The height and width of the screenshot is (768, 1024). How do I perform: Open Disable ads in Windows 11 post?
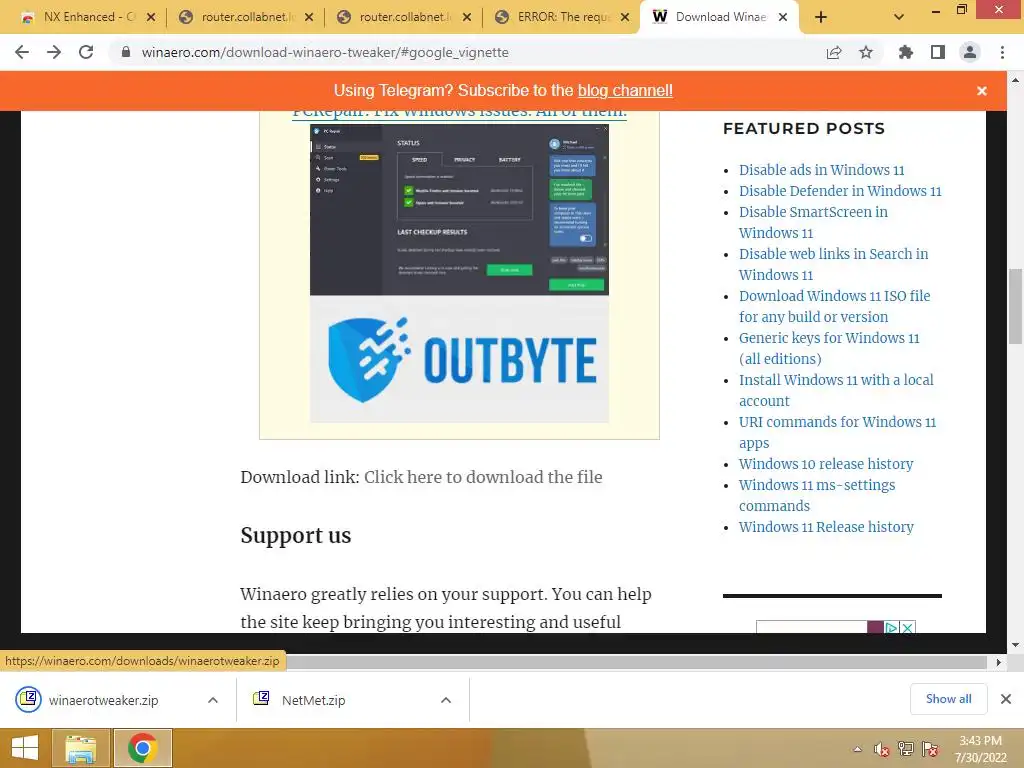821,170
